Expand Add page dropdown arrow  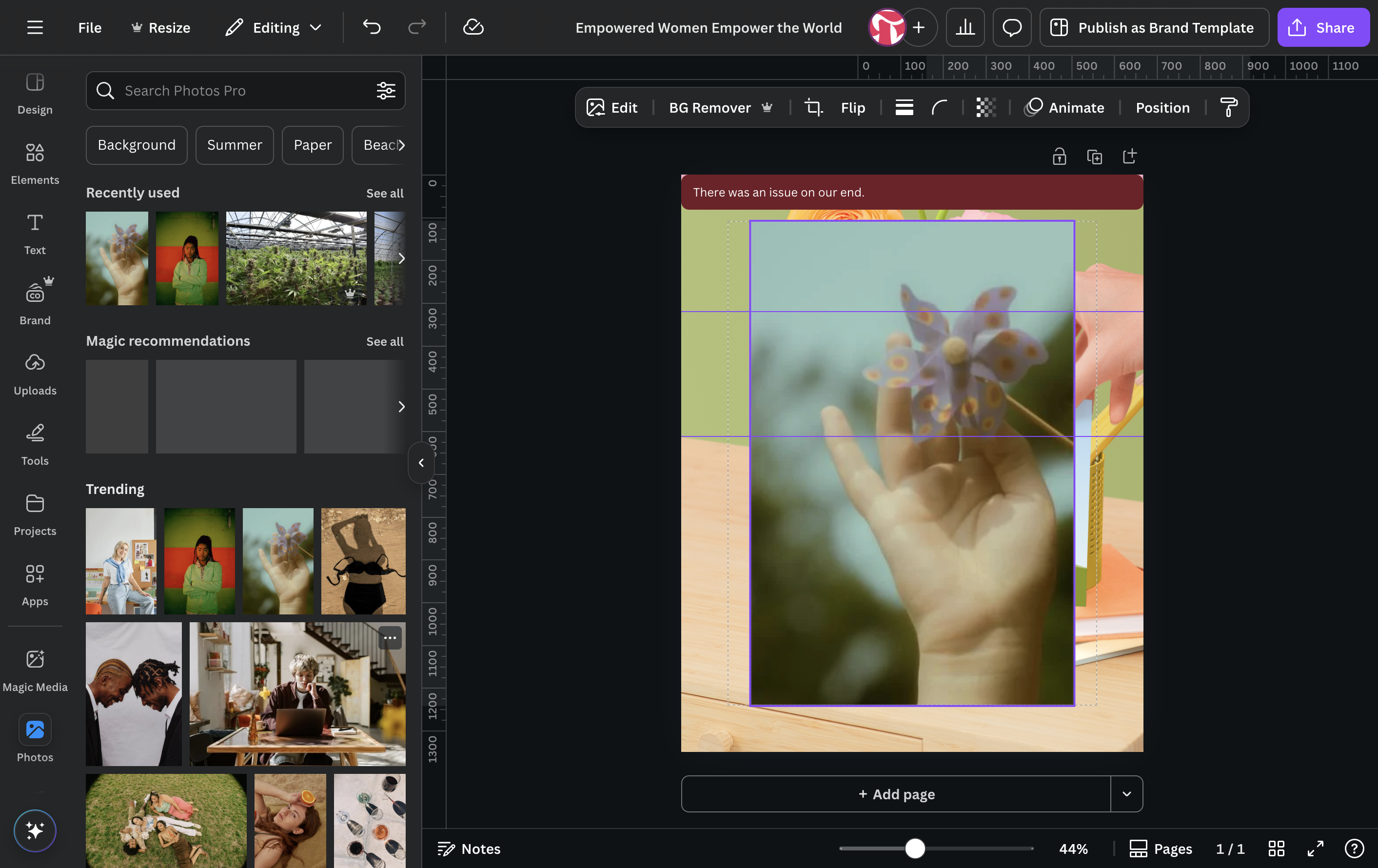click(1127, 793)
